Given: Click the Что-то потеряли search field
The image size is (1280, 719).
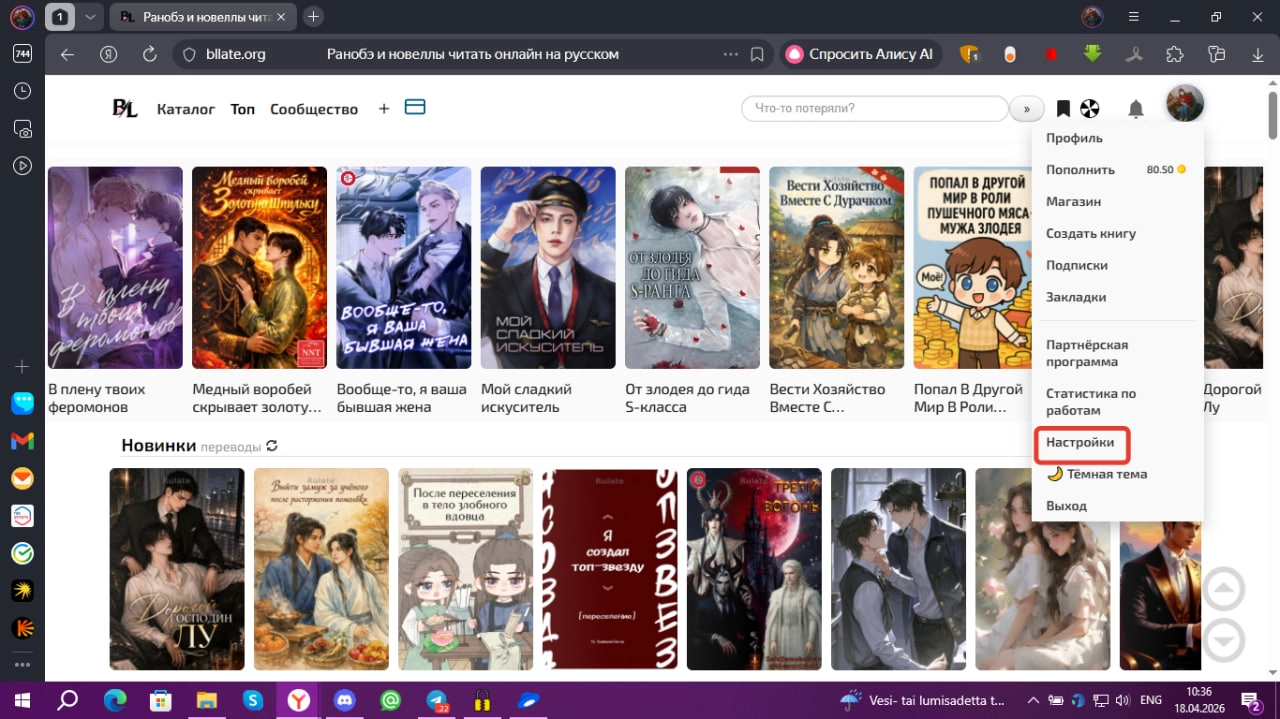Looking at the screenshot, I should [x=875, y=108].
